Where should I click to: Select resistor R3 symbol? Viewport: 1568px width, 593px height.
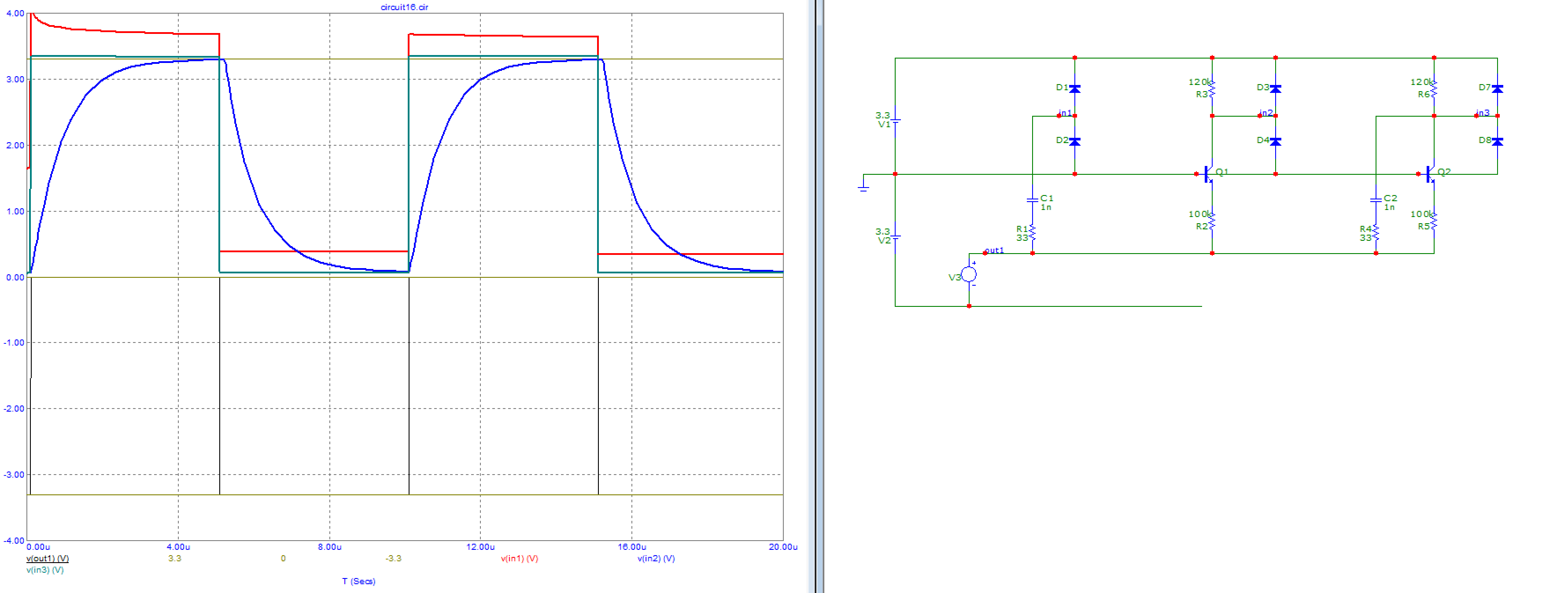pyautogui.click(x=1212, y=89)
